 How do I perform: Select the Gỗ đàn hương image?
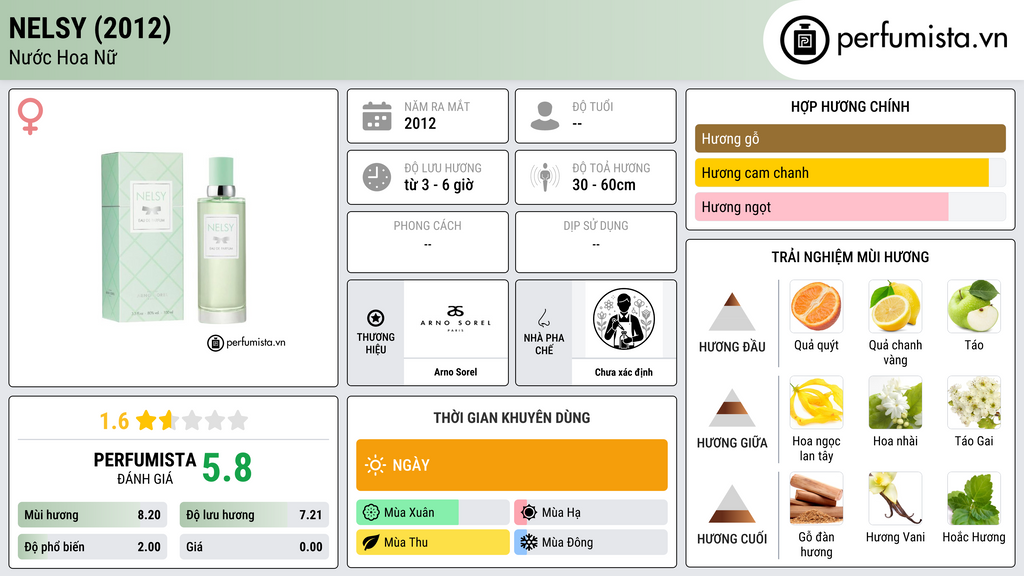pyautogui.click(x=816, y=498)
